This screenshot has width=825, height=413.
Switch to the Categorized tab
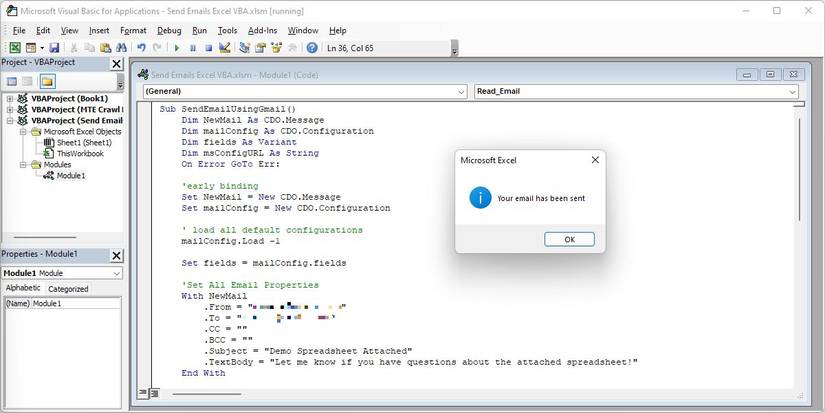click(x=68, y=289)
